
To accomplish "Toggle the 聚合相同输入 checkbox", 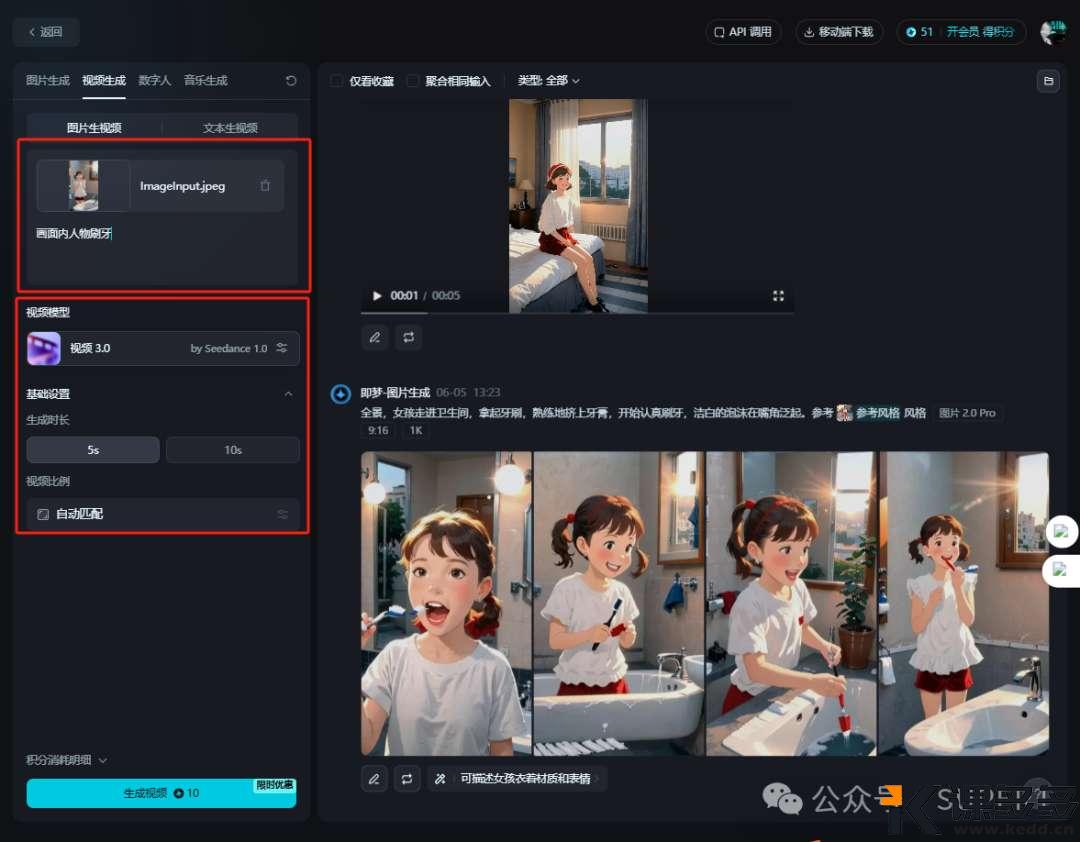I will pos(413,81).
